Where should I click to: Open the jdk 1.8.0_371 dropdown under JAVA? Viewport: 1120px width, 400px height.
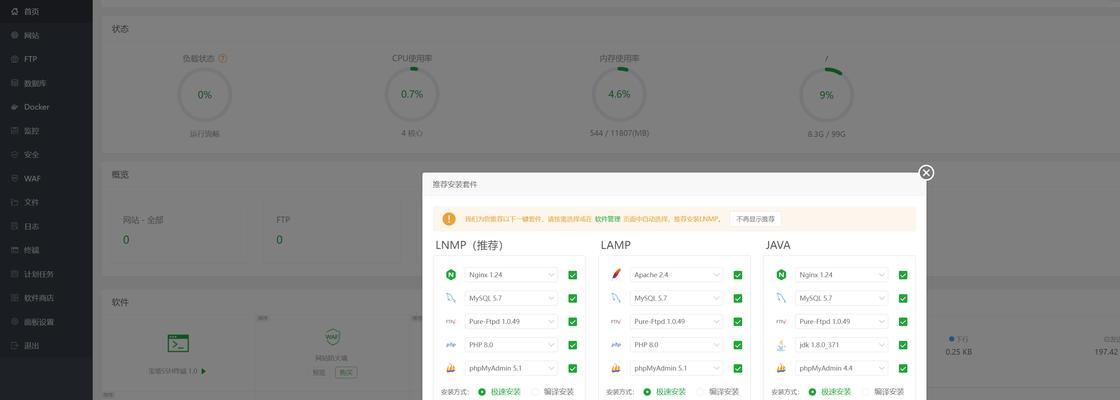841,345
